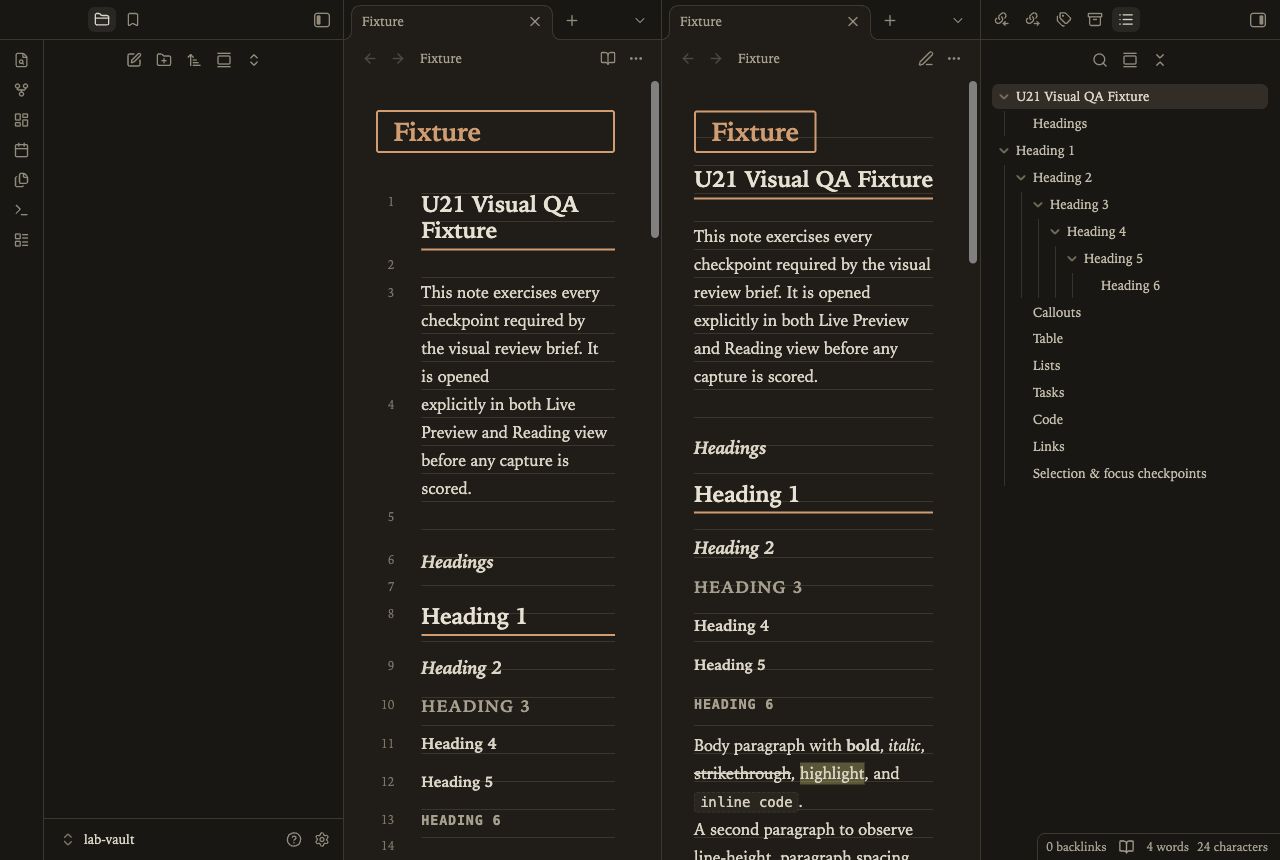Image resolution: width=1280 pixels, height=860 pixels.
Task: Open more options for second Fixture pane
Action: point(954,59)
